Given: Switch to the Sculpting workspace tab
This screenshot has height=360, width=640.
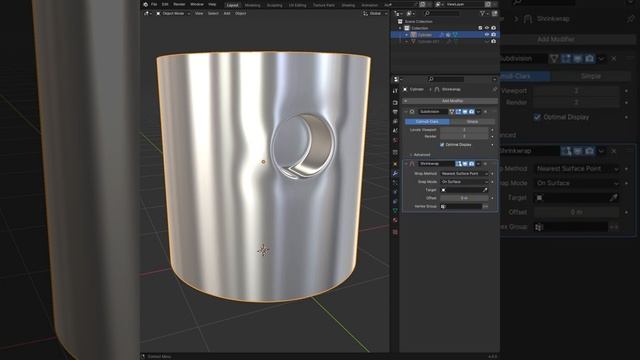Looking at the screenshot, I should [274, 5].
